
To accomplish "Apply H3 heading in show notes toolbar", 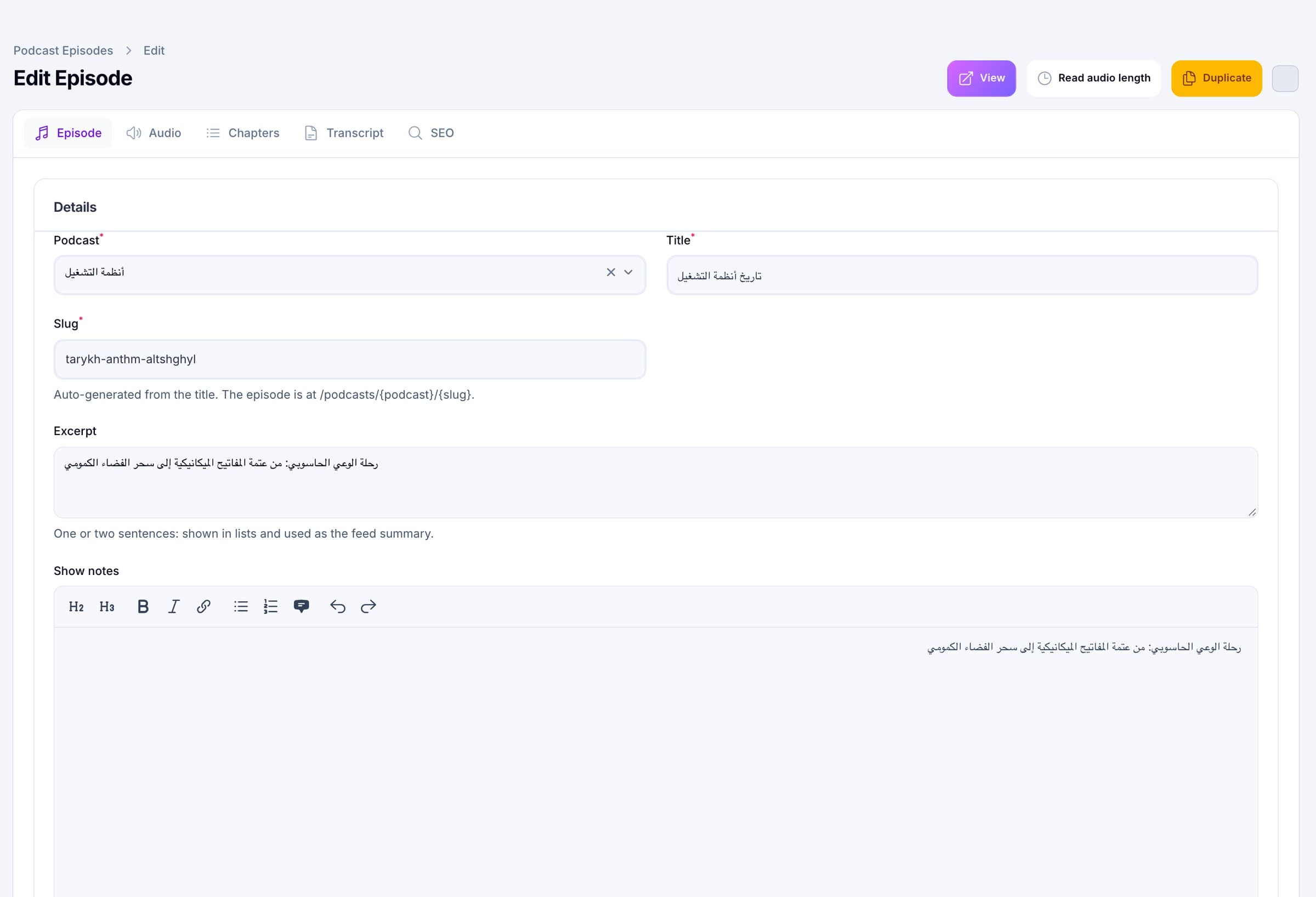I will click(x=107, y=606).
